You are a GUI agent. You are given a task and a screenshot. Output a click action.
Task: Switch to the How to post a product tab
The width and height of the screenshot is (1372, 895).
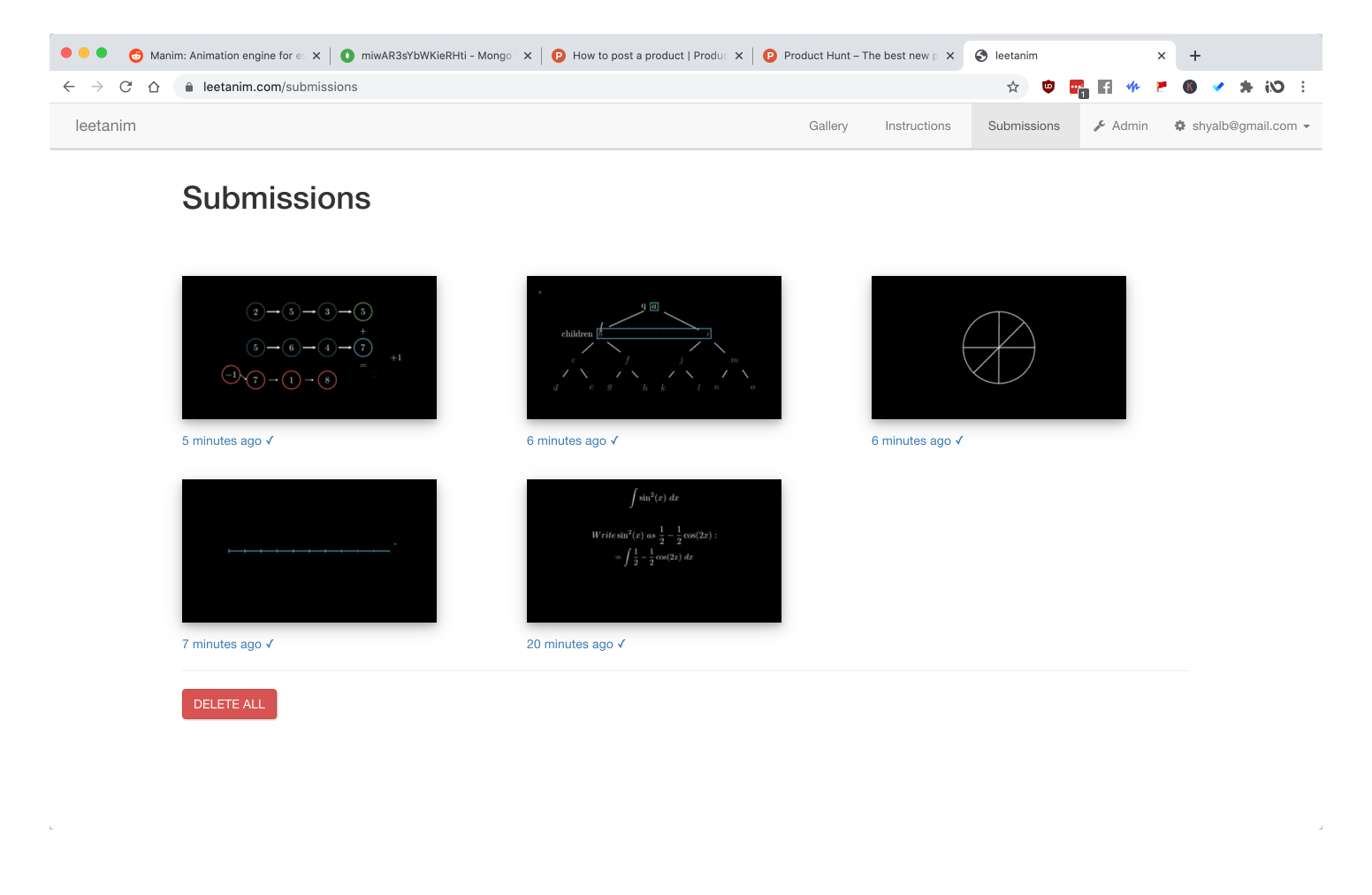(x=647, y=56)
